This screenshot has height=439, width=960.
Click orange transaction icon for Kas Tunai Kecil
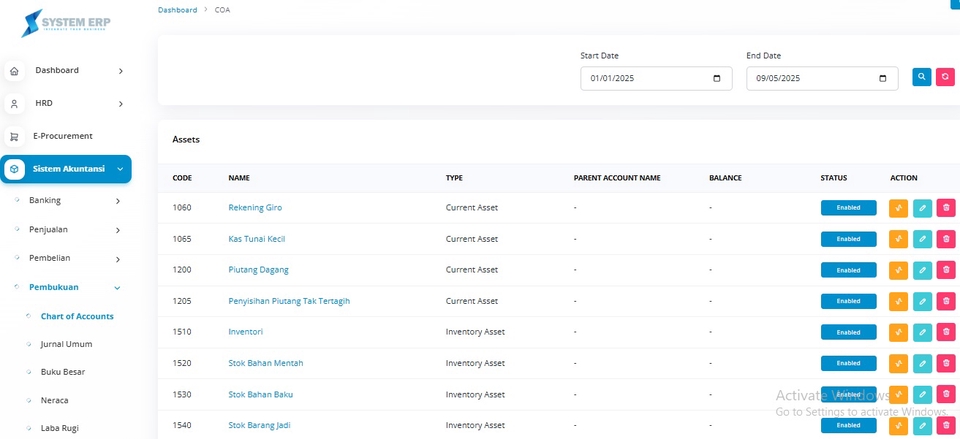[x=898, y=239]
